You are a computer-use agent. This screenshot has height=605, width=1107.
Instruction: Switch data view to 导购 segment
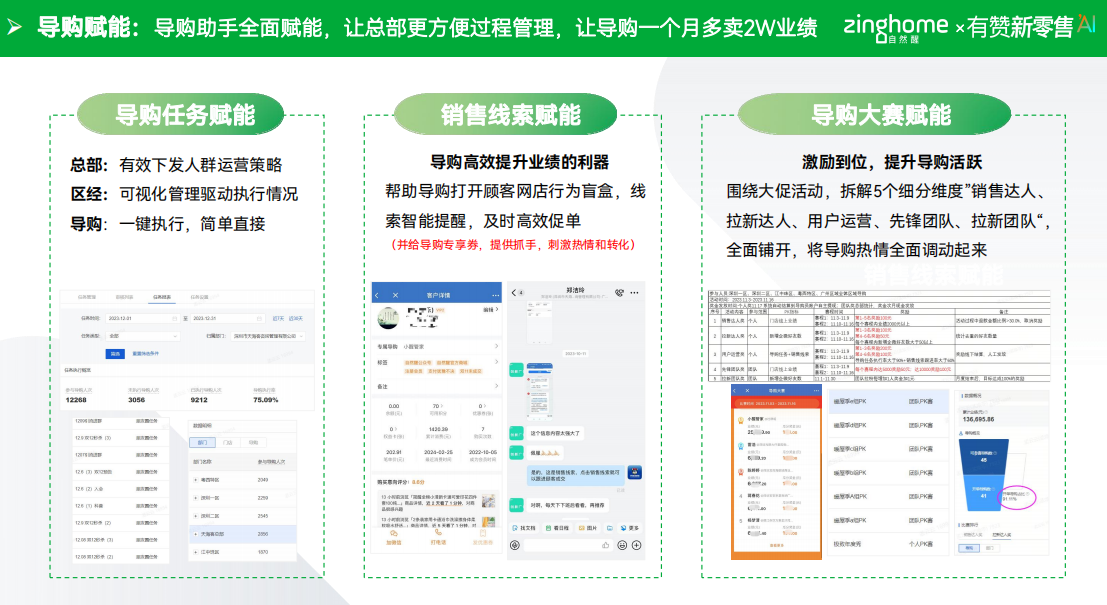coord(253,442)
